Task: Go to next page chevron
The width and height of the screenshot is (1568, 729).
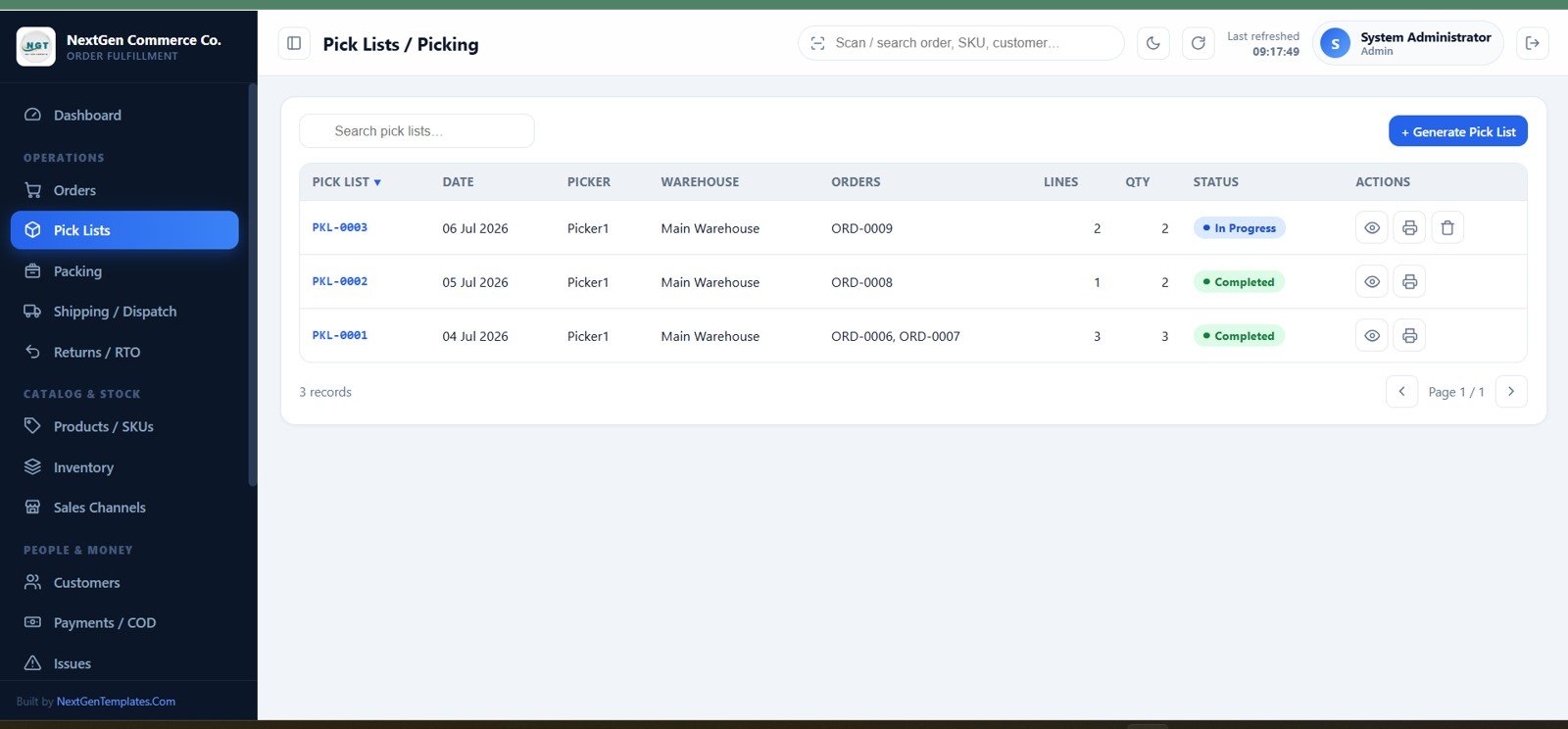Action: coord(1511,391)
